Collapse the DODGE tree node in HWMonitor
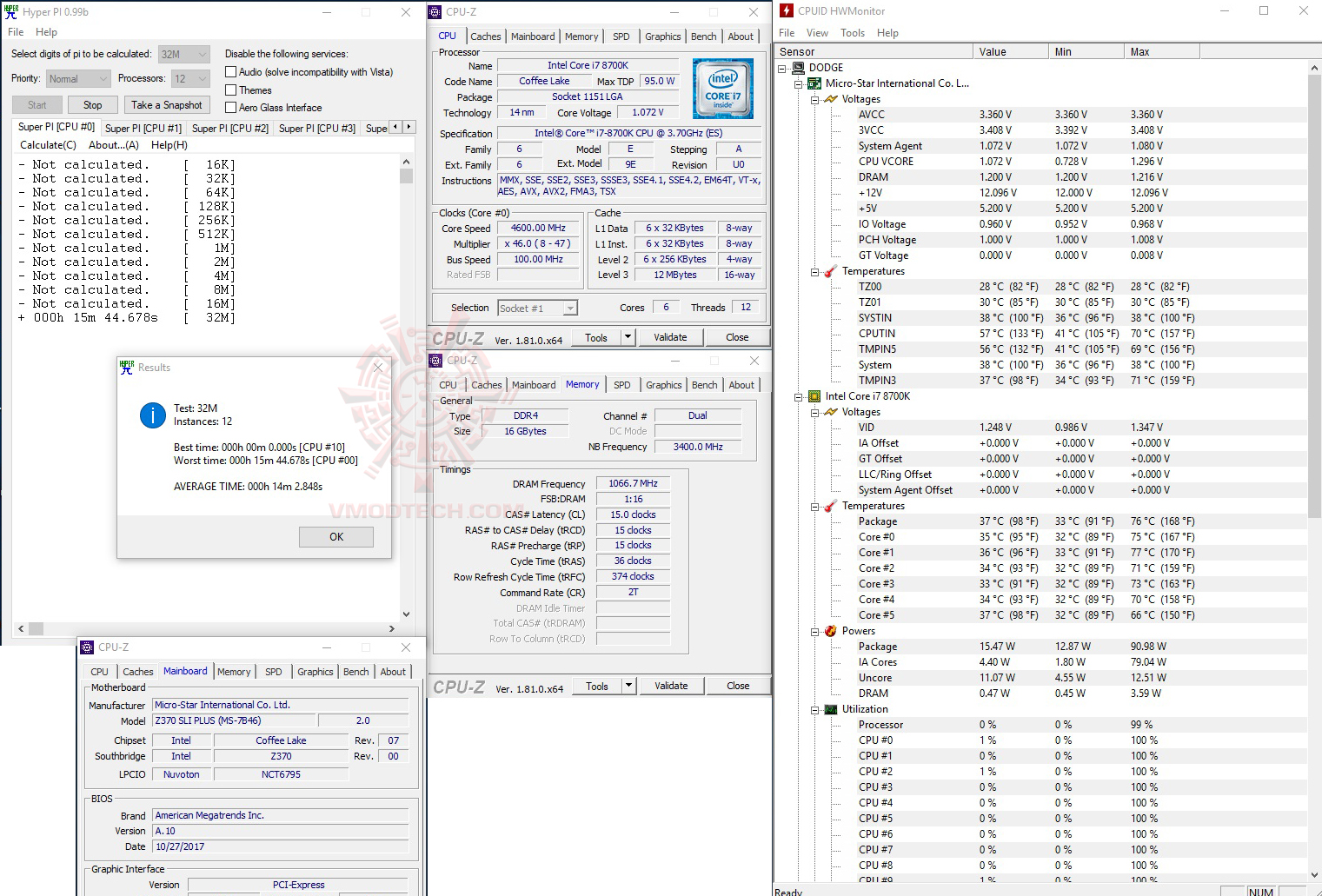The height and width of the screenshot is (896, 1322). tap(782, 68)
